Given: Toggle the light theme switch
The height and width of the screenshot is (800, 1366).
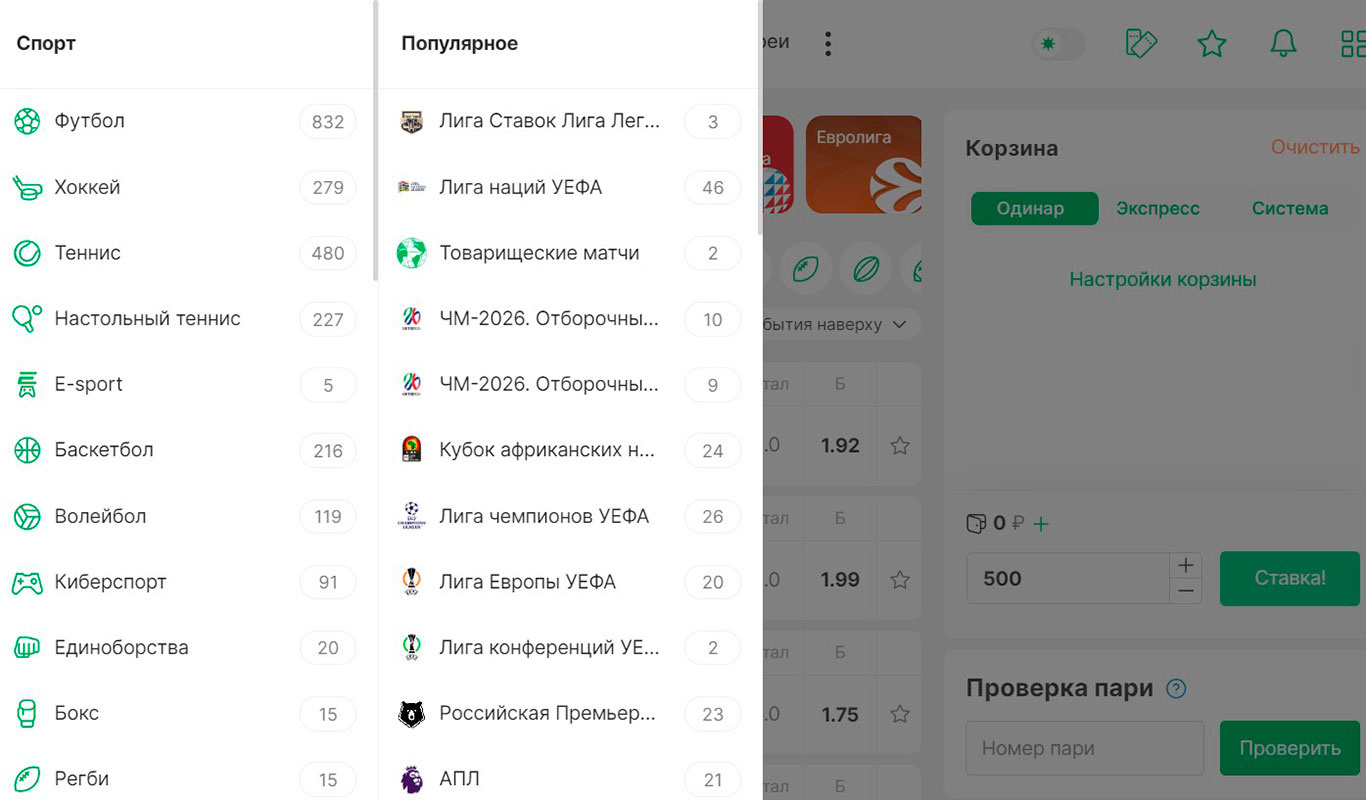Looking at the screenshot, I should click(x=1057, y=45).
